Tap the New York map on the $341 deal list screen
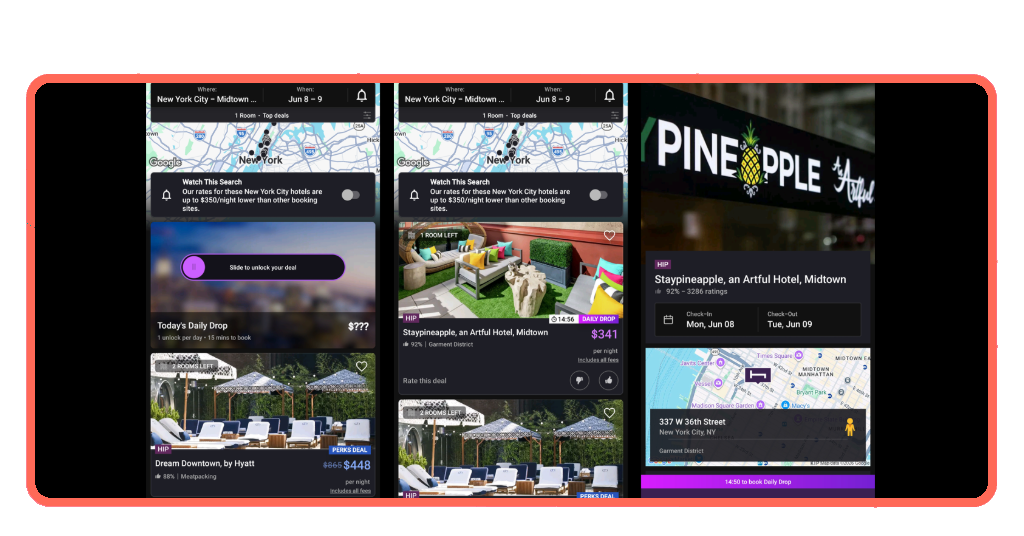Image resolution: width=1024 pixels, height=536 pixels. tap(511, 147)
